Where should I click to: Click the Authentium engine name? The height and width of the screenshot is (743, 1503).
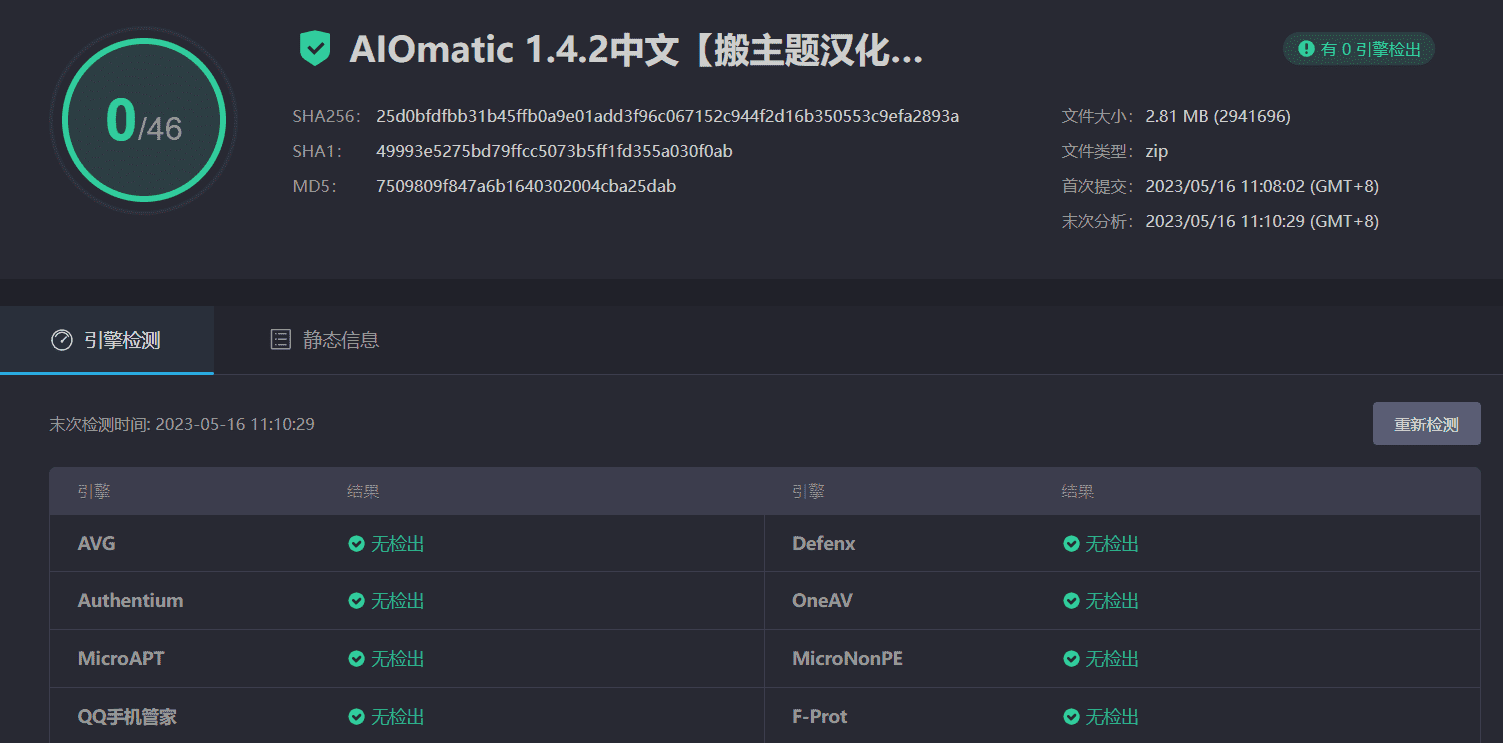(131, 601)
